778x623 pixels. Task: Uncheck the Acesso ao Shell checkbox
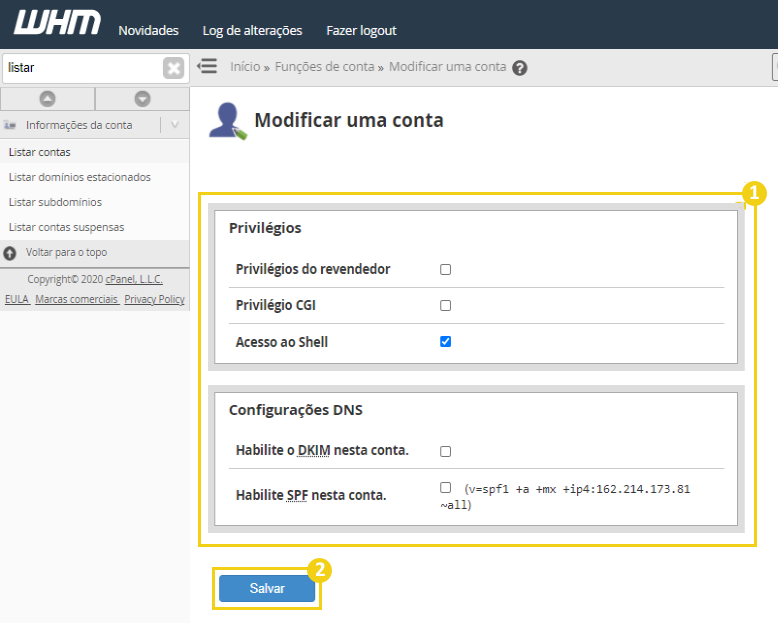click(446, 342)
